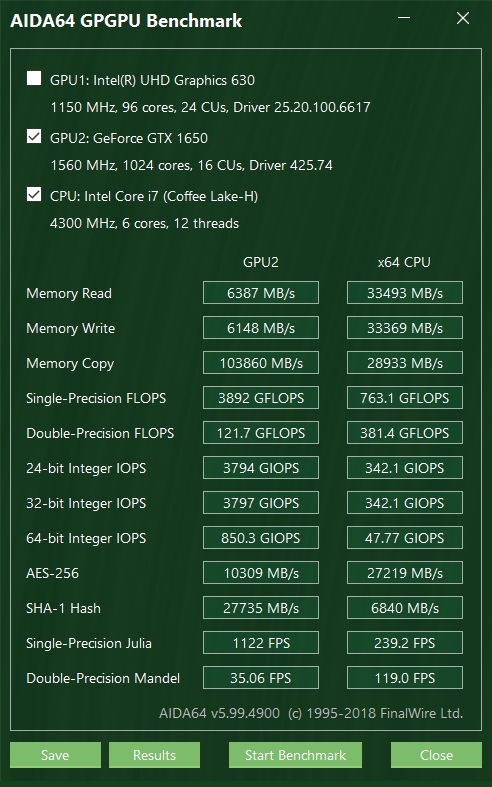Click Start Benchmark
The width and height of the screenshot is (492, 787).
(x=295, y=755)
